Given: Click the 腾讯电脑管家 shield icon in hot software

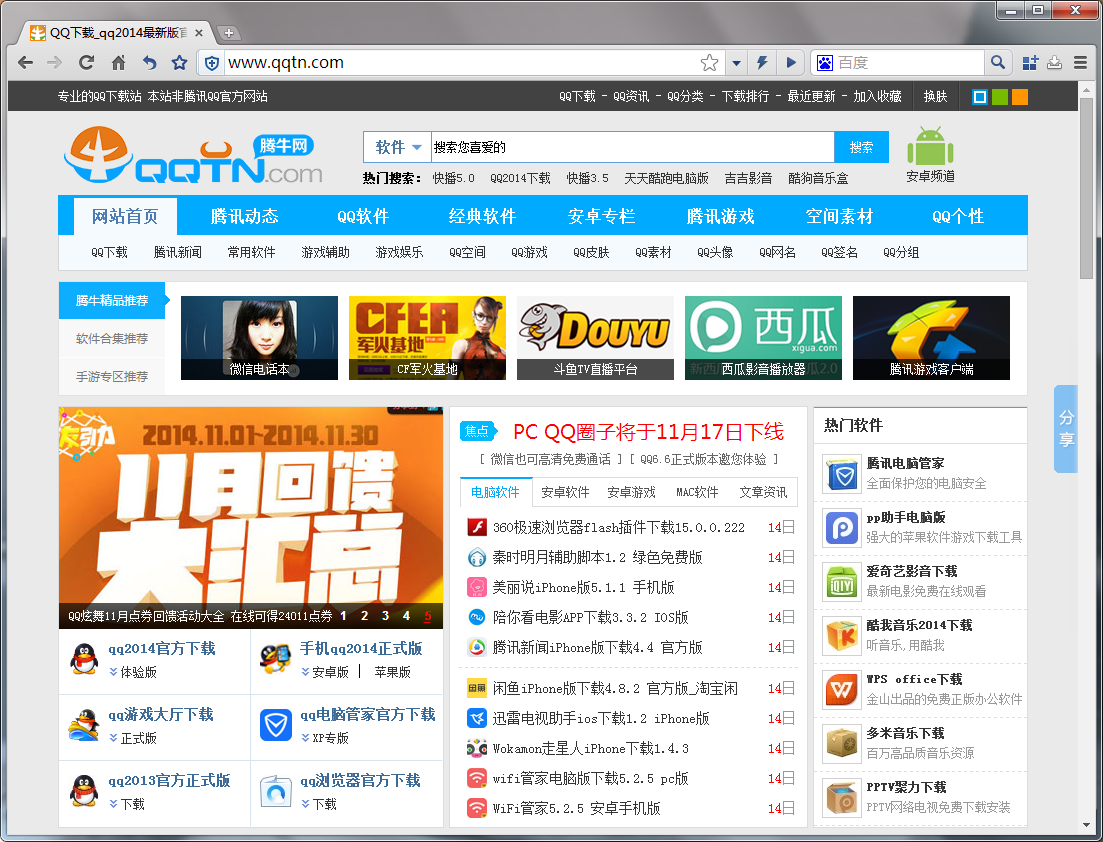Looking at the screenshot, I should [x=841, y=474].
